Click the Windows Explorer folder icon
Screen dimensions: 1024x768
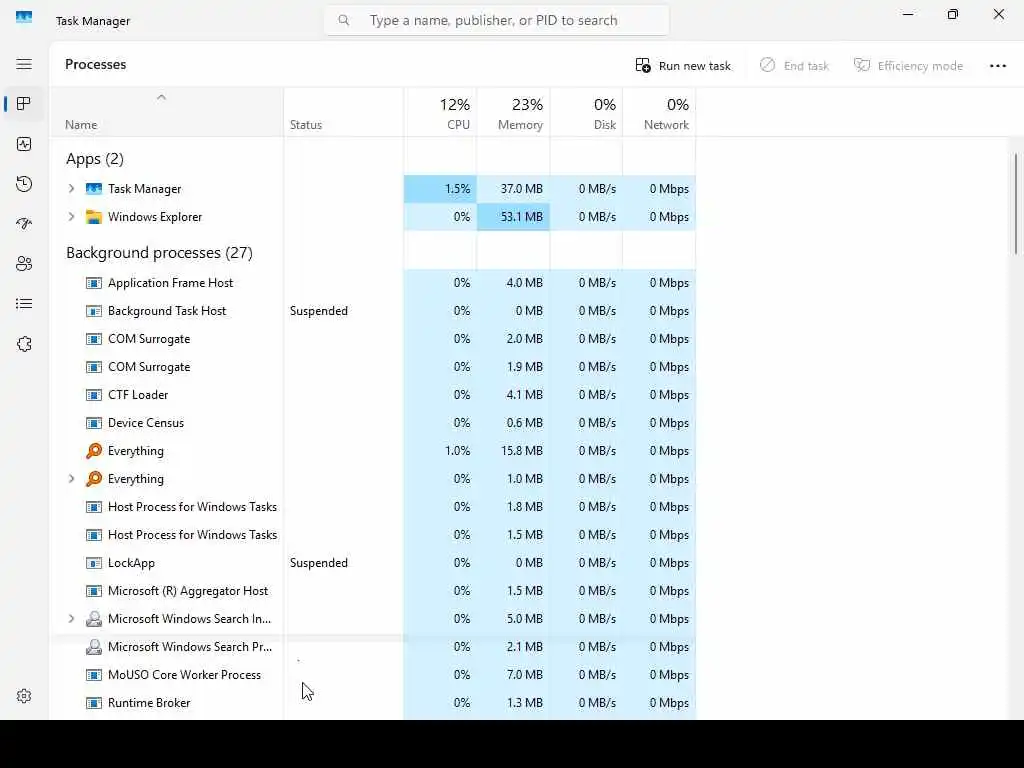(94, 217)
